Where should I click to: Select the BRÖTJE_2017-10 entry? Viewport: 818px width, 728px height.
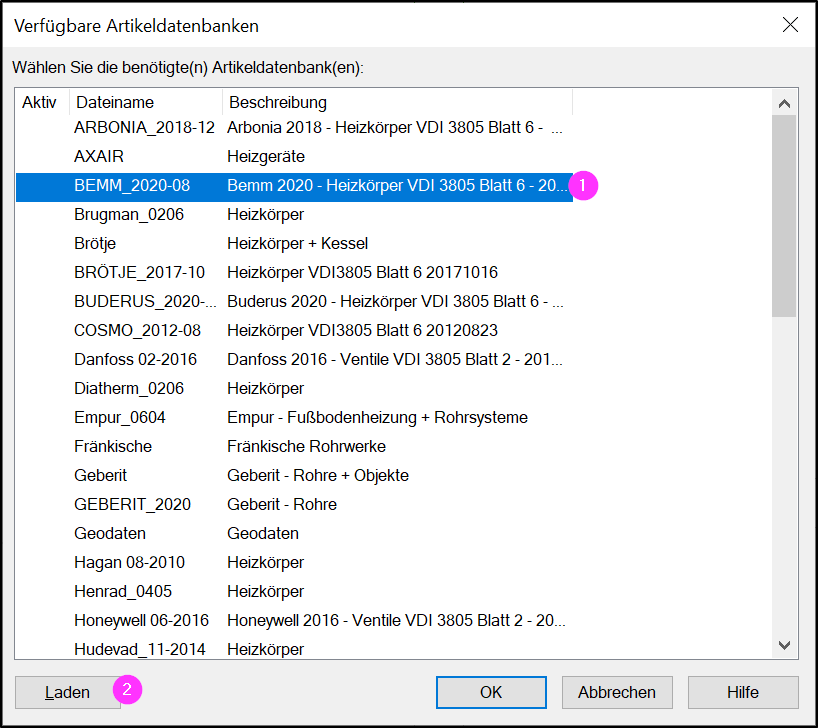294,272
